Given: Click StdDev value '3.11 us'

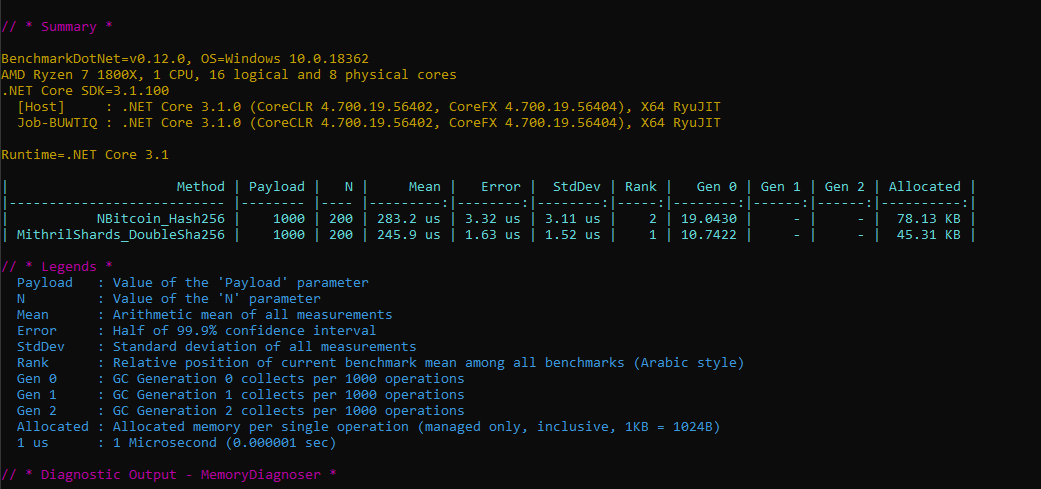Looking at the screenshot, I should pyautogui.click(x=572, y=218).
